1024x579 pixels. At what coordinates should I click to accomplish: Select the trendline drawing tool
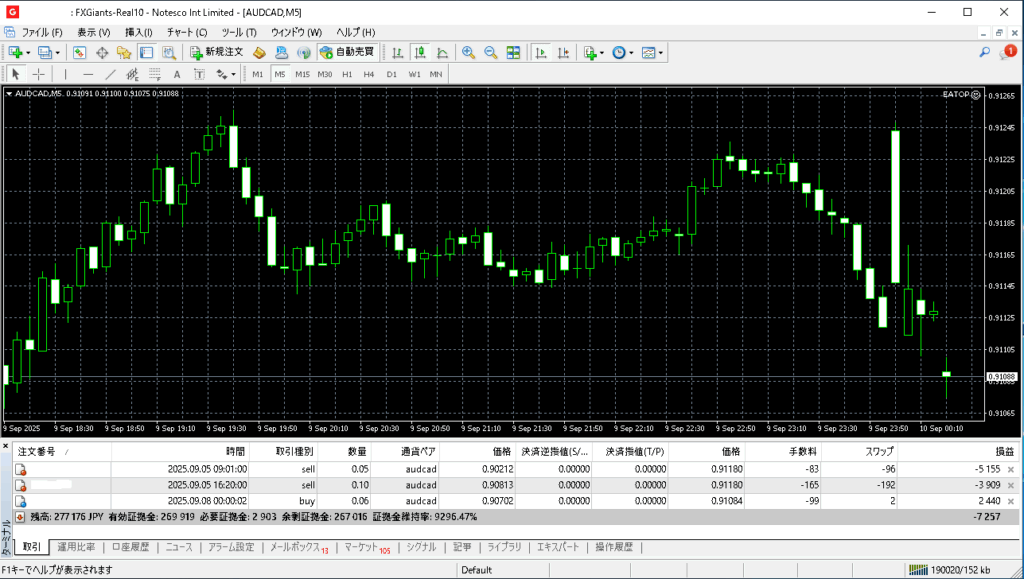pyautogui.click(x=110, y=74)
